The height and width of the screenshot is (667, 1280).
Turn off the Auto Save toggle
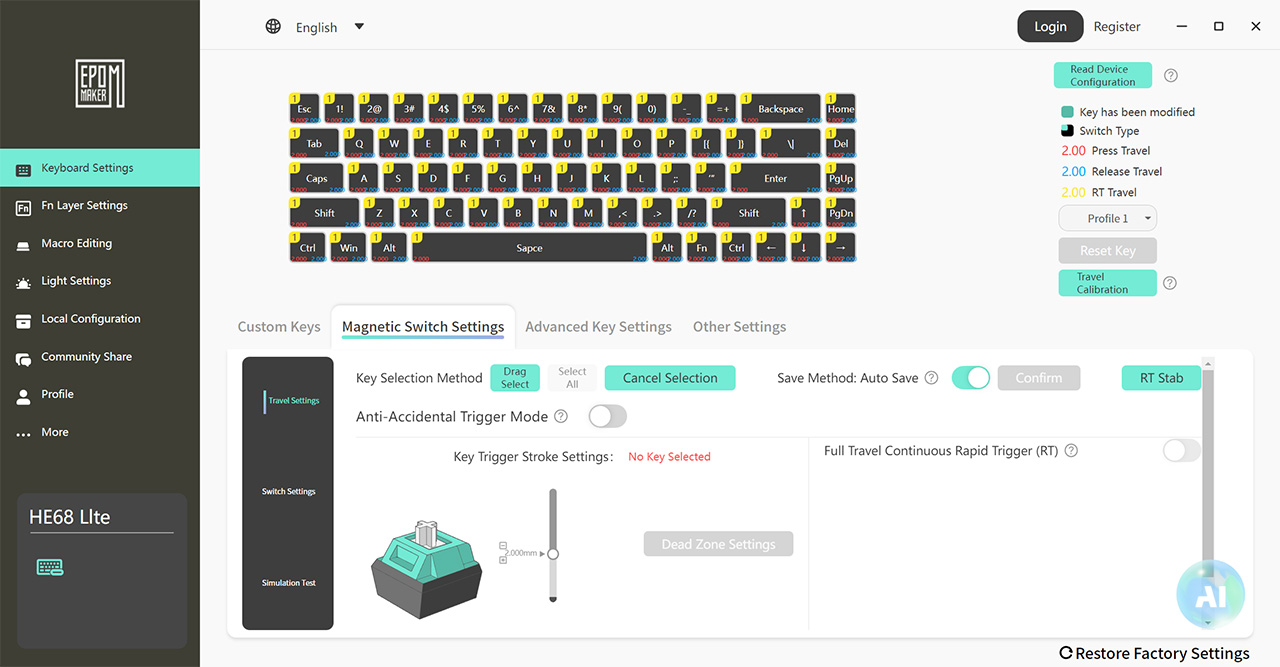pos(970,378)
